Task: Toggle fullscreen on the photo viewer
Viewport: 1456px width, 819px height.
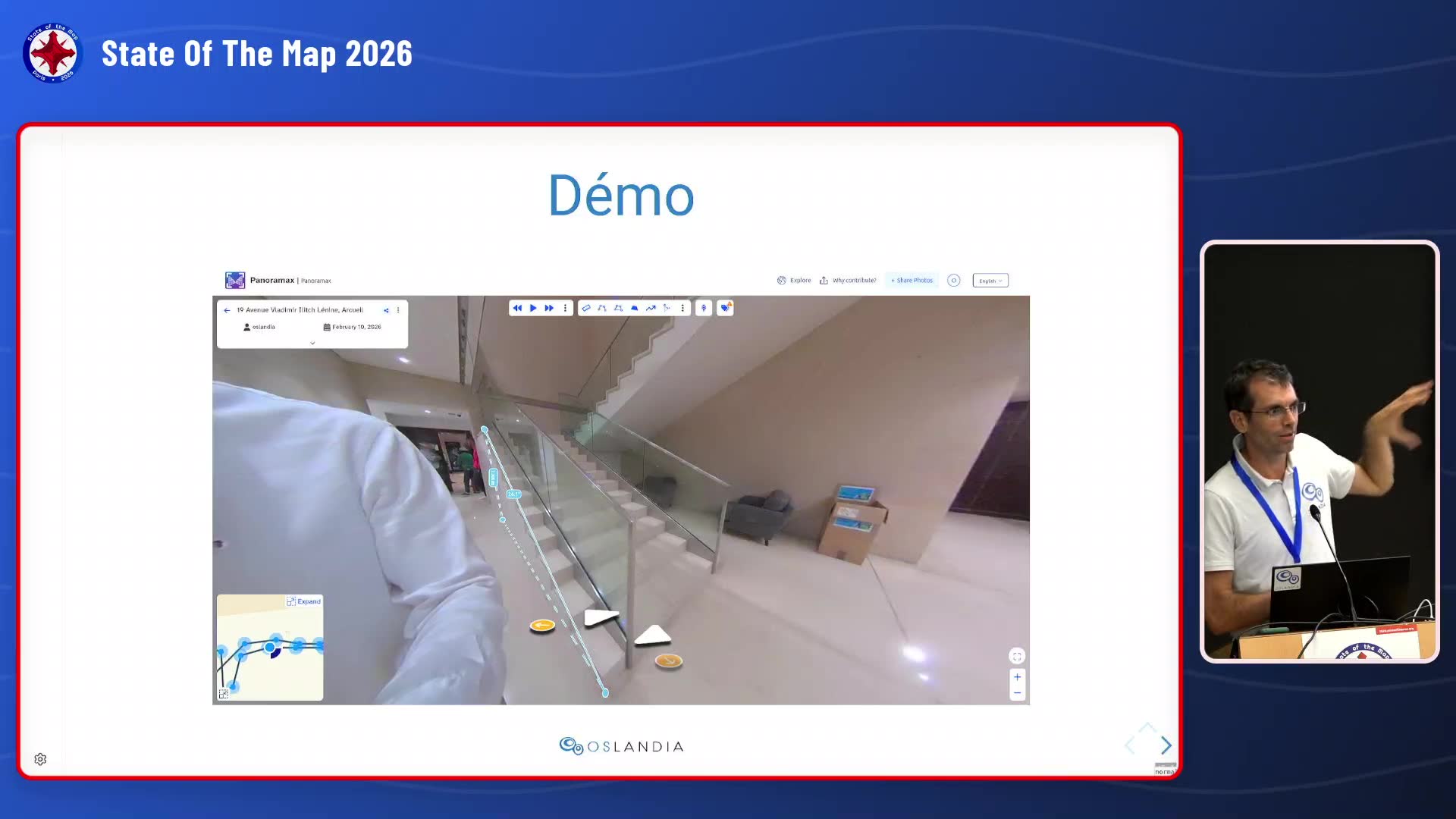Action: (1017, 656)
